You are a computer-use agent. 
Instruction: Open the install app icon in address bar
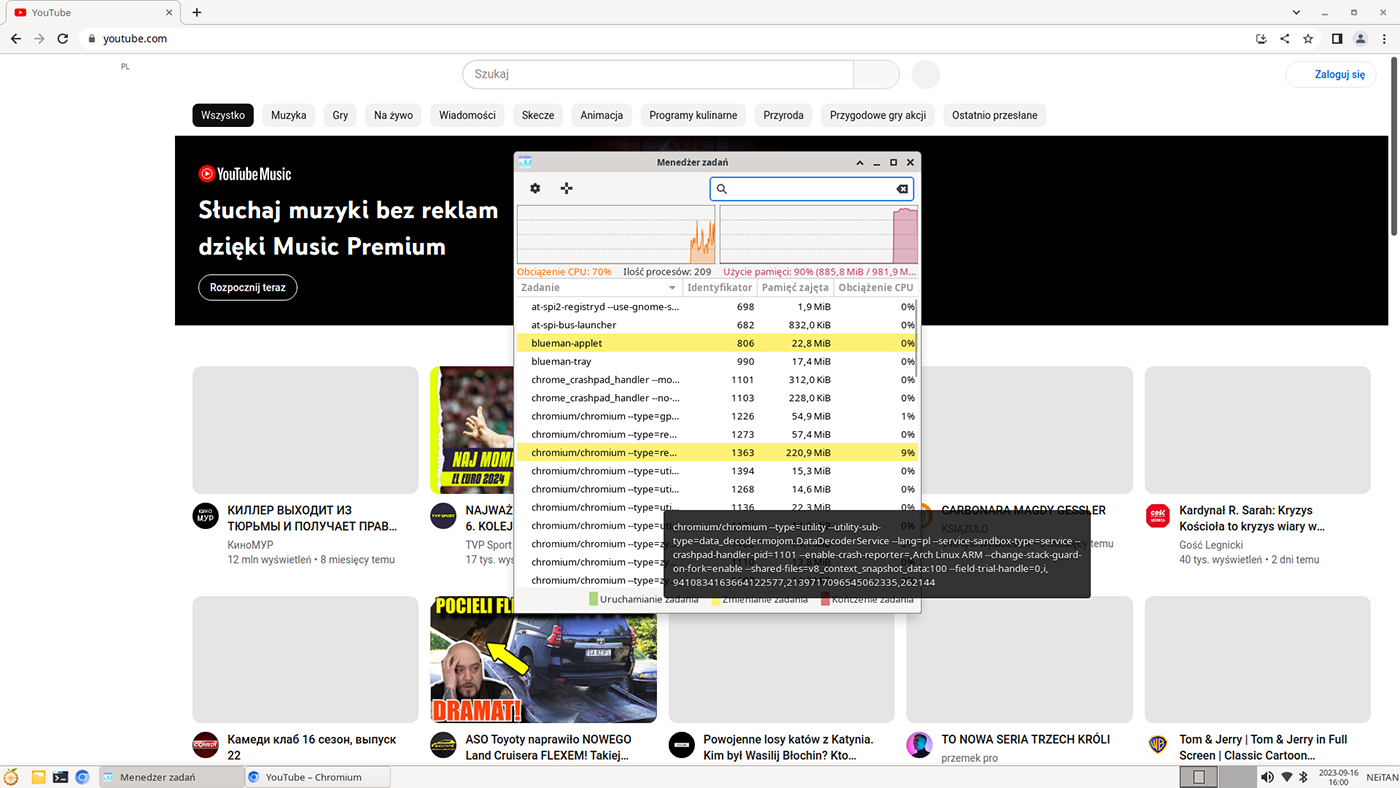click(1261, 39)
